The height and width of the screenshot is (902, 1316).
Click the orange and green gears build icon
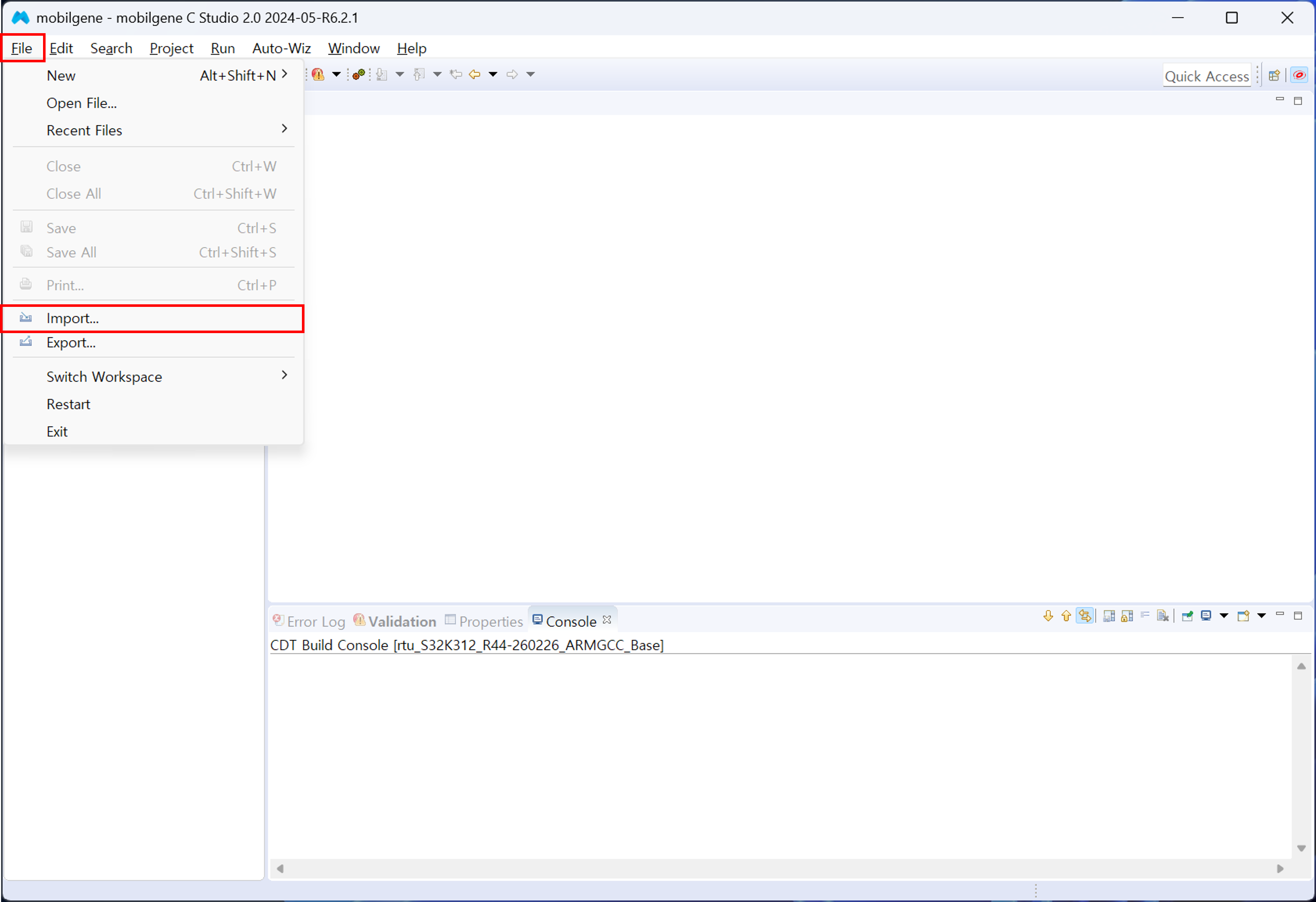pos(358,74)
